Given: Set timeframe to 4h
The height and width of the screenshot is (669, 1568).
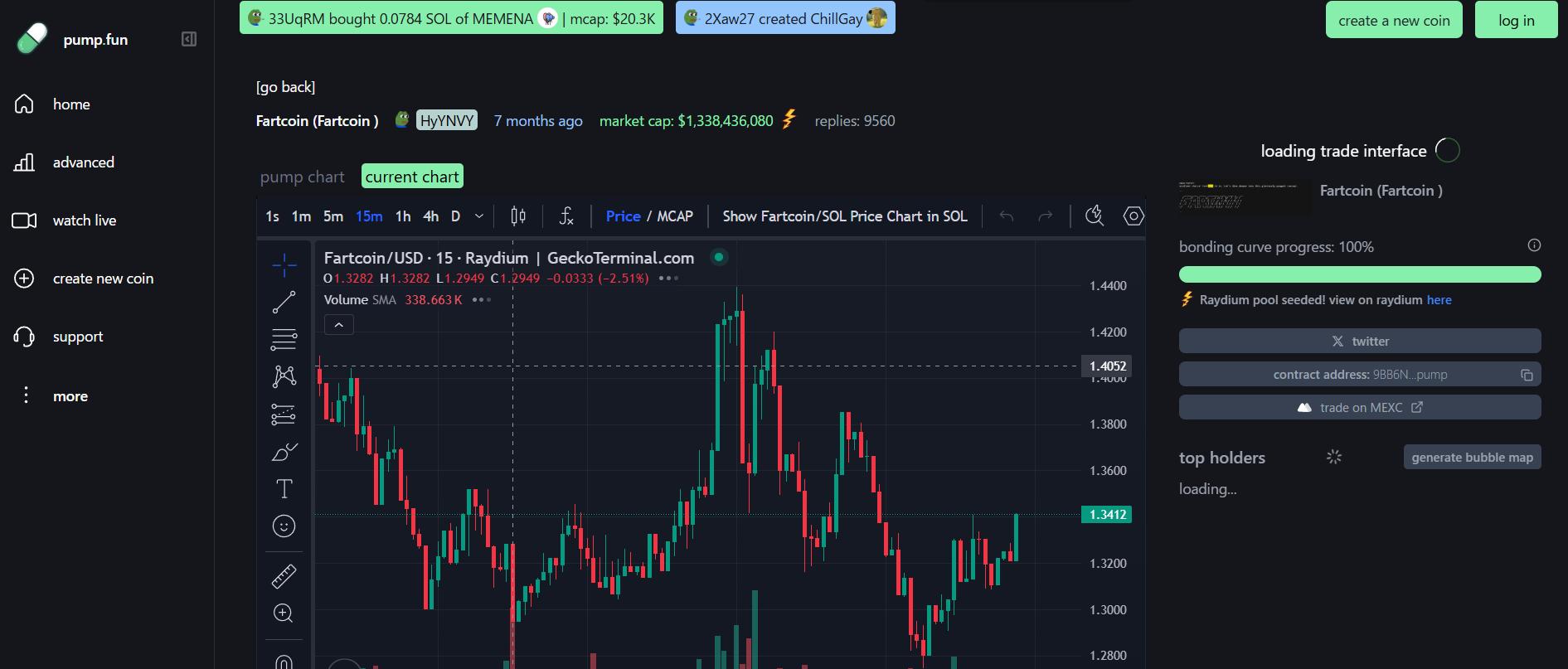Looking at the screenshot, I should click(431, 216).
